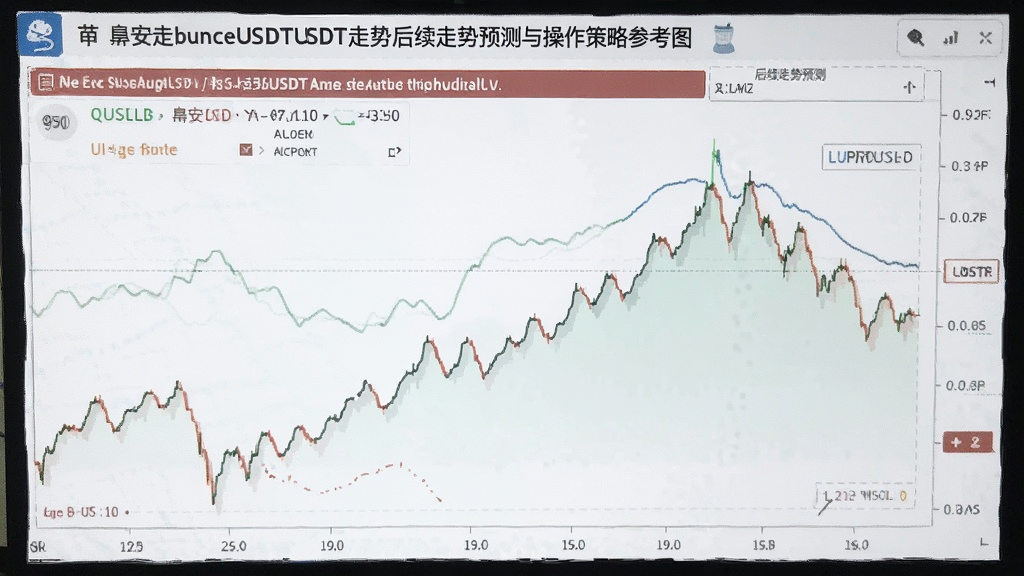The width and height of the screenshot is (1024, 576).
Task: Click the 0.34P axis value
Action: (970, 167)
